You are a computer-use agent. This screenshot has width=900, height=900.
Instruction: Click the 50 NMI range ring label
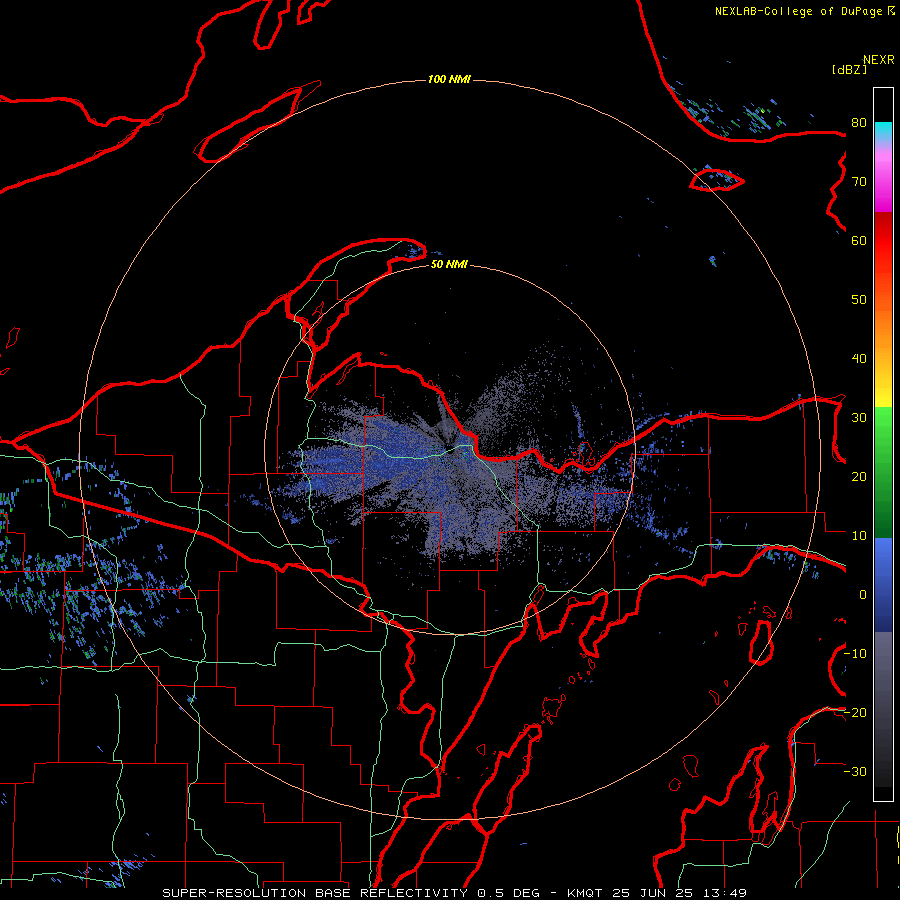tap(449, 264)
